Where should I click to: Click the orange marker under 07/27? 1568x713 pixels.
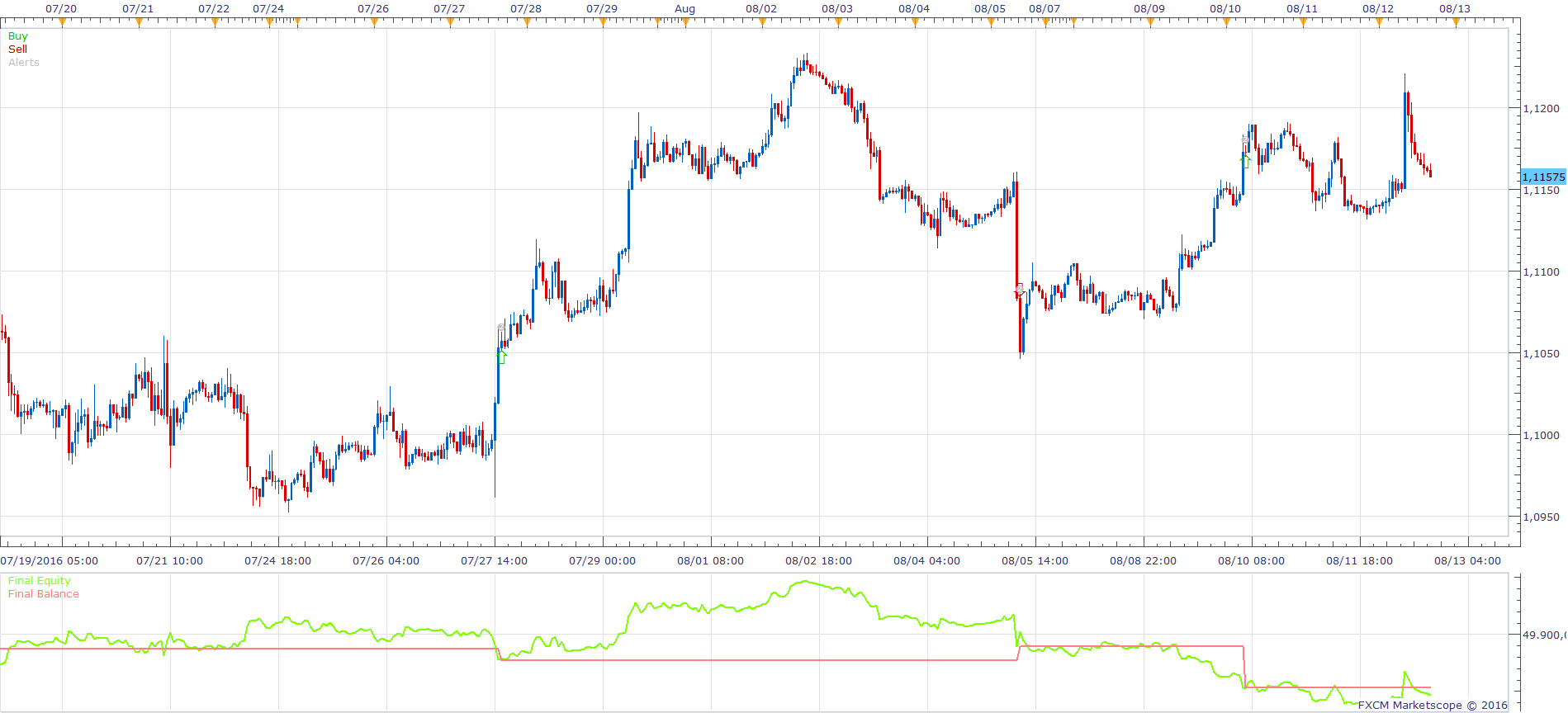(450, 22)
